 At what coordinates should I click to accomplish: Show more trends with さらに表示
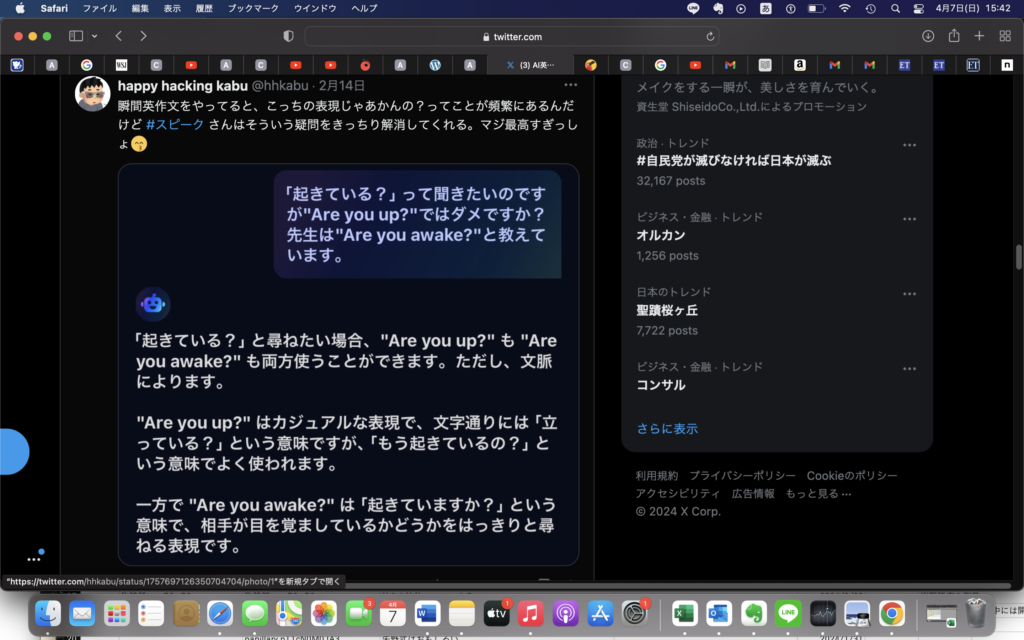click(x=666, y=427)
